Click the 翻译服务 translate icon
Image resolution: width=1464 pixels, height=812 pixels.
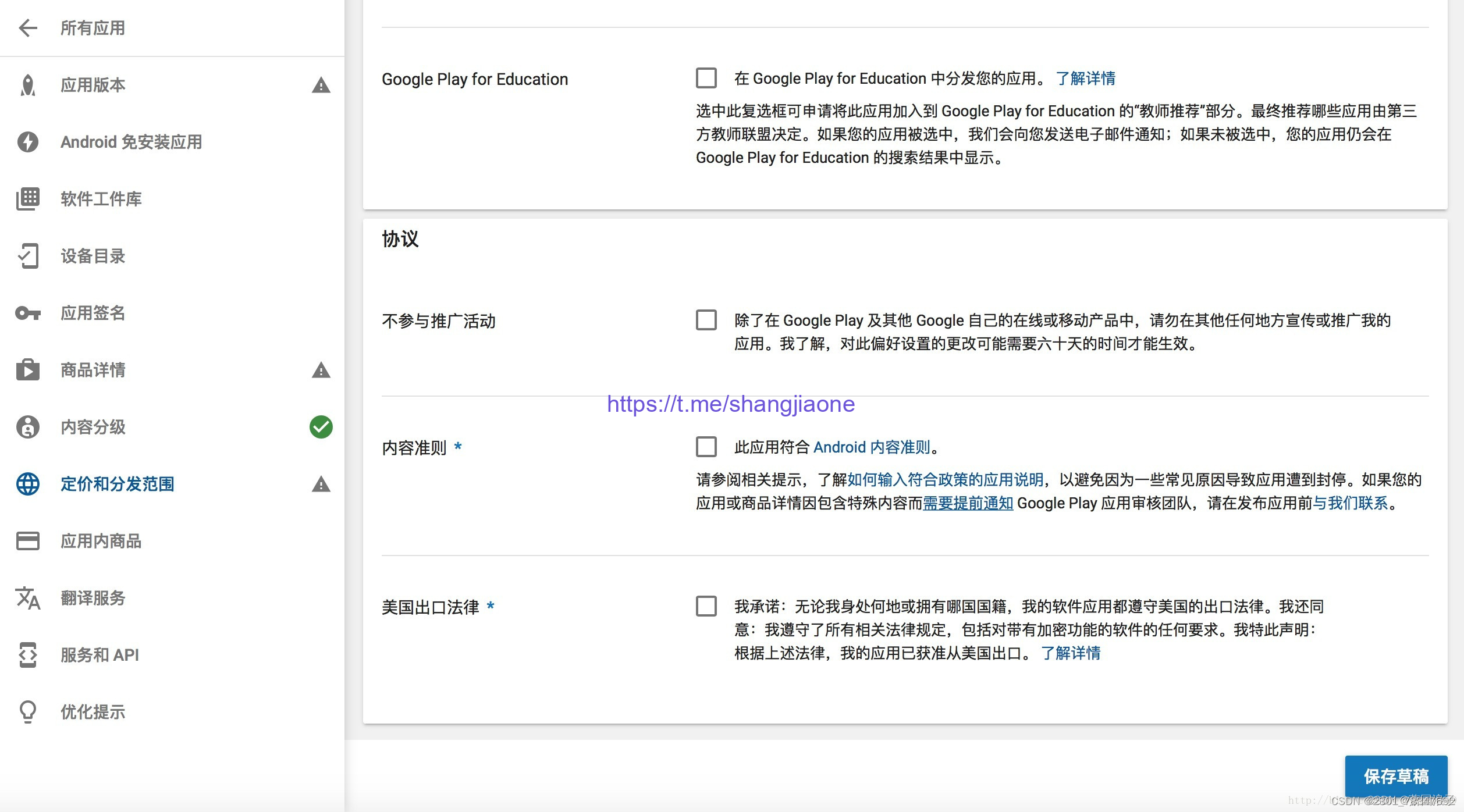(27, 598)
